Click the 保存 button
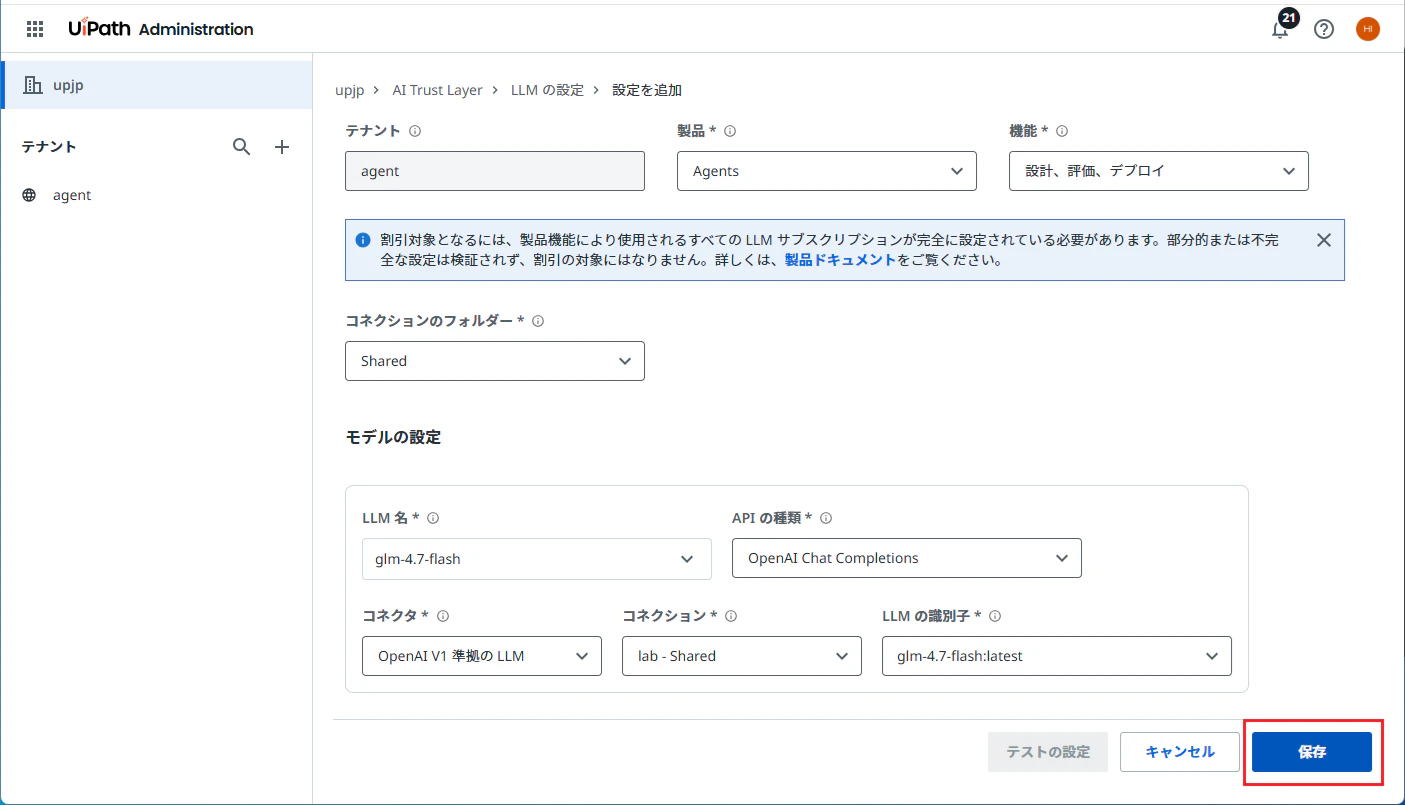The width and height of the screenshot is (1405, 805). click(1312, 752)
